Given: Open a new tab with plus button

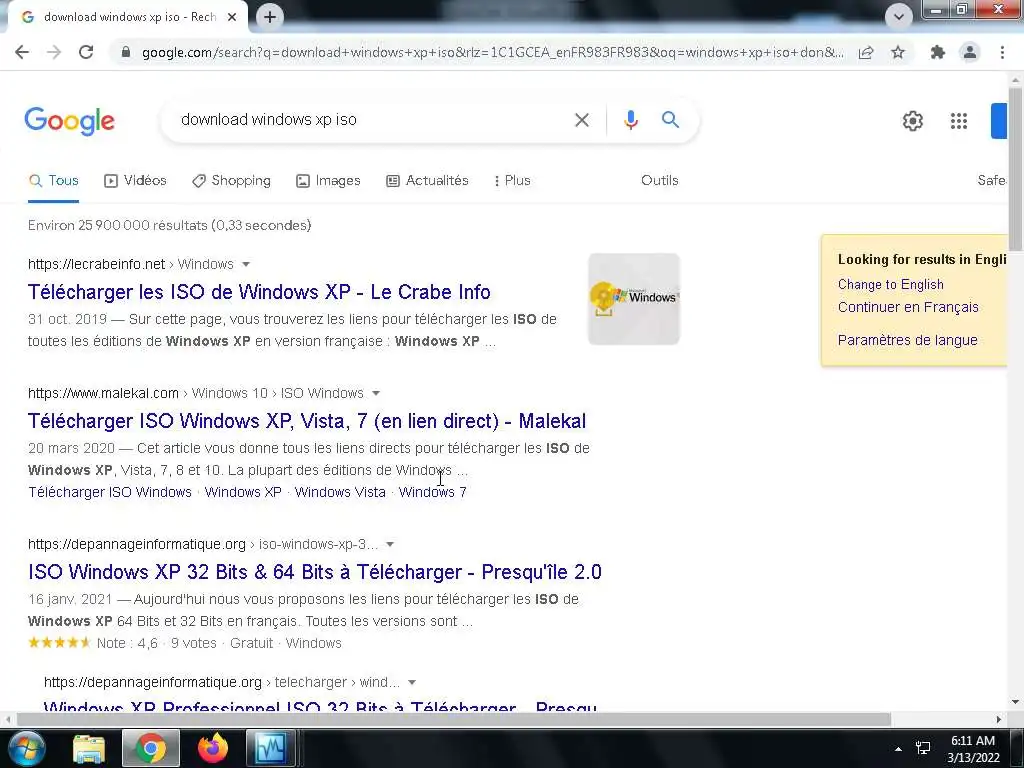Looking at the screenshot, I should [x=270, y=17].
